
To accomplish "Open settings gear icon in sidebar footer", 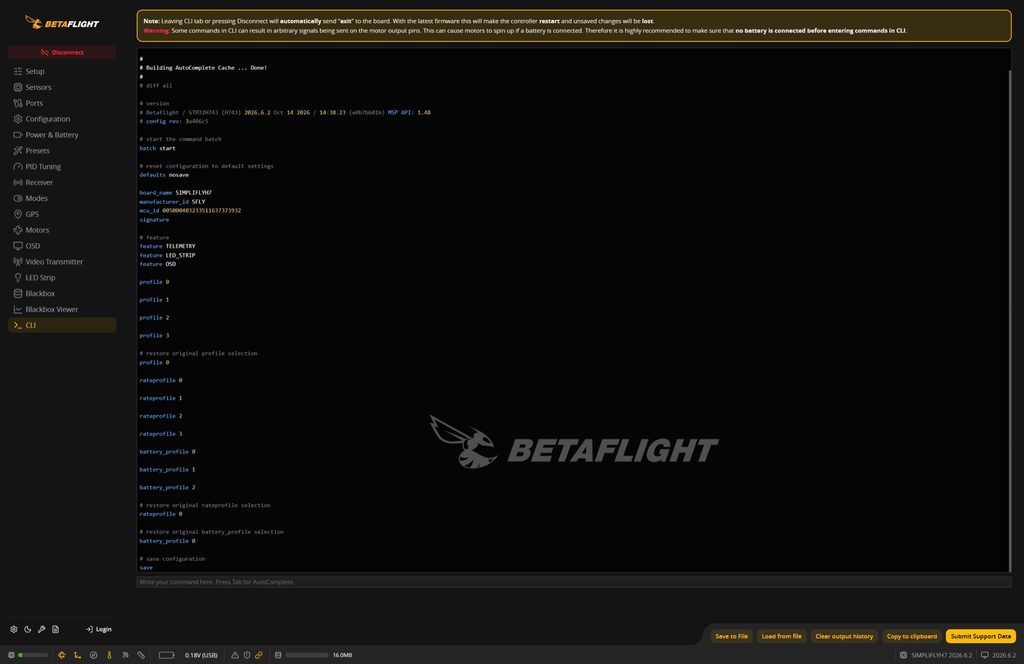I will coord(14,629).
